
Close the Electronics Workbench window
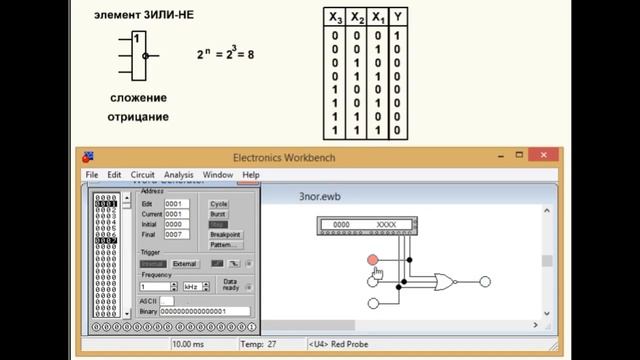tap(543, 155)
